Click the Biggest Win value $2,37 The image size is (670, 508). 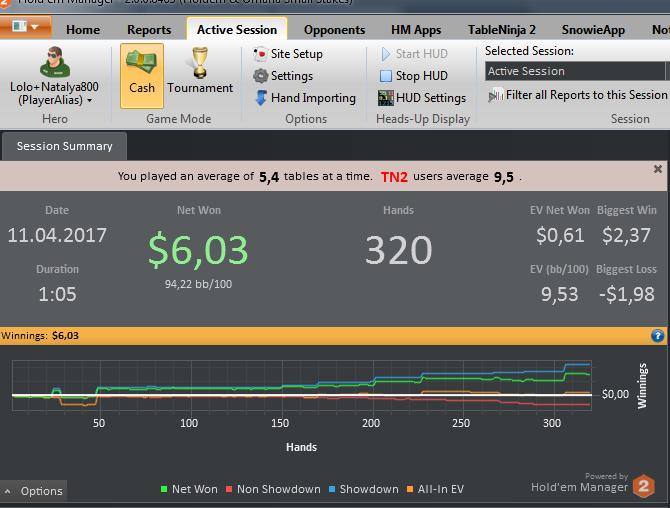[626, 235]
